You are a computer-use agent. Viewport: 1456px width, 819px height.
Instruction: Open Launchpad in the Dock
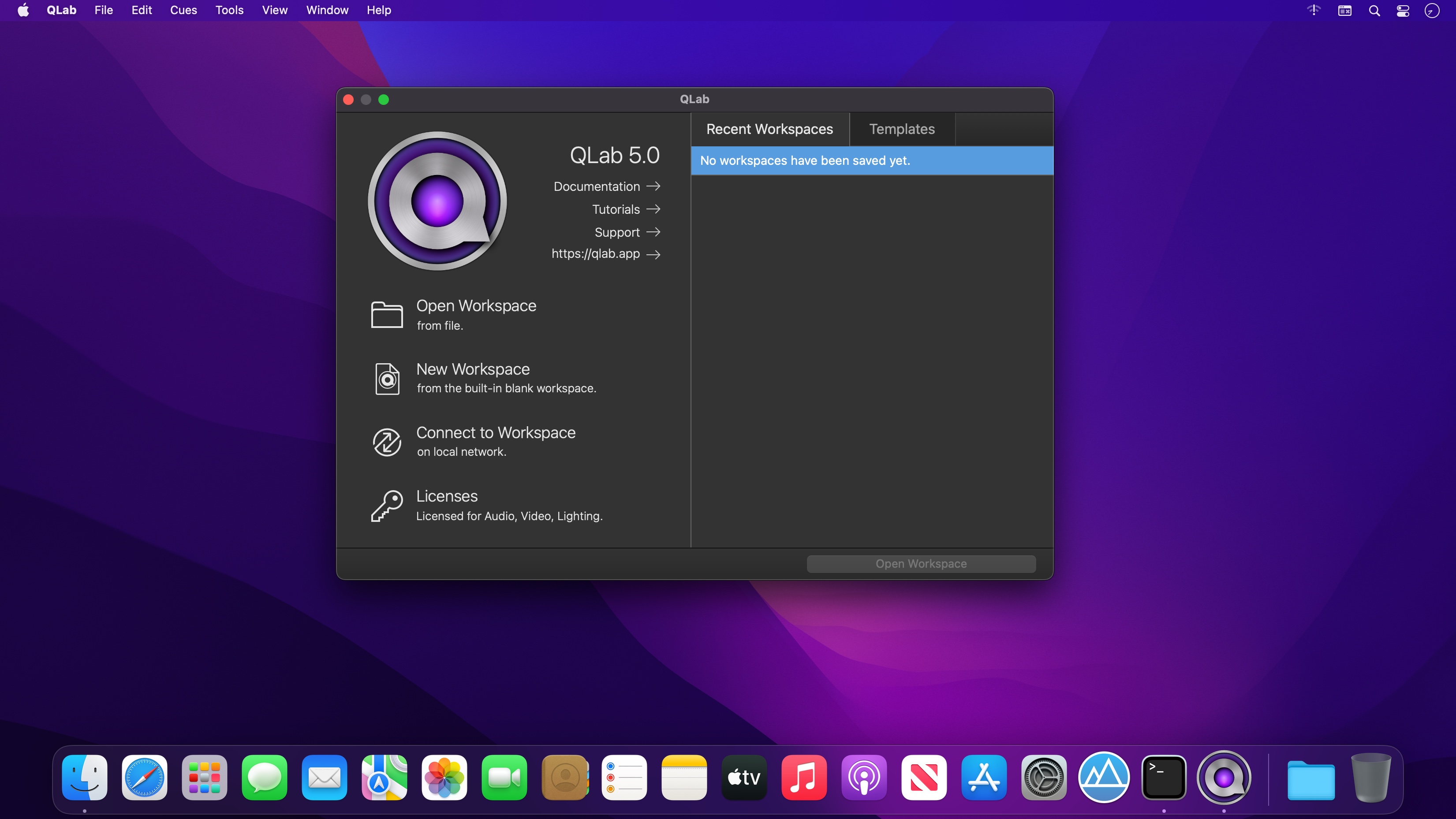click(205, 777)
